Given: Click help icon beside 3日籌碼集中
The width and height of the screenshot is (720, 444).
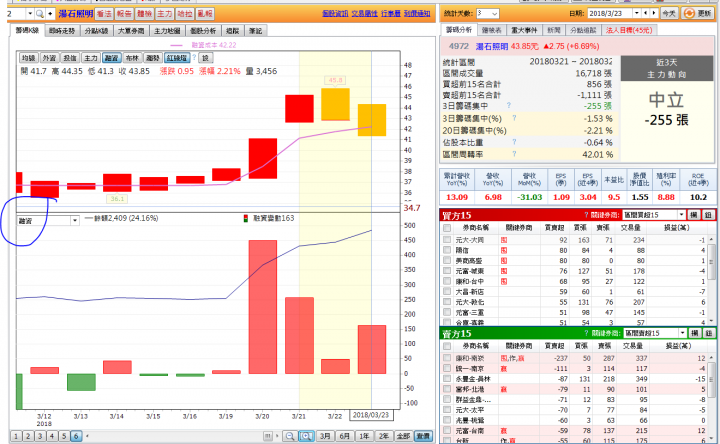Looking at the screenshot, I should 508,106.
